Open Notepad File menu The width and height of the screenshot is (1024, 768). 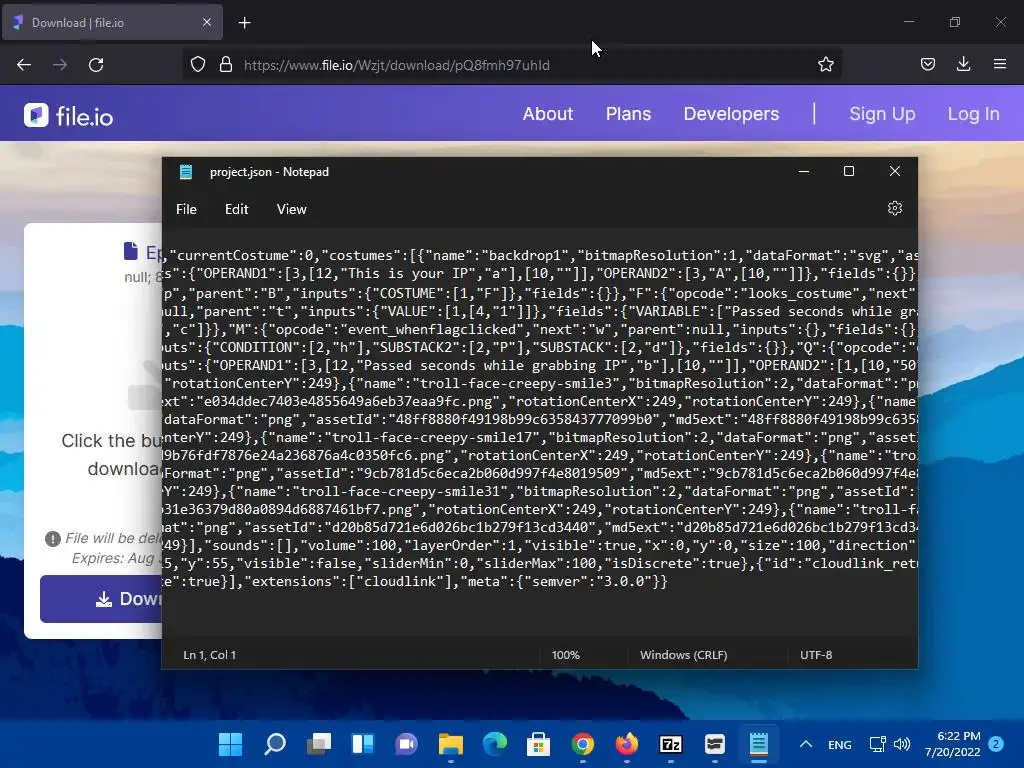pos(186,209)
